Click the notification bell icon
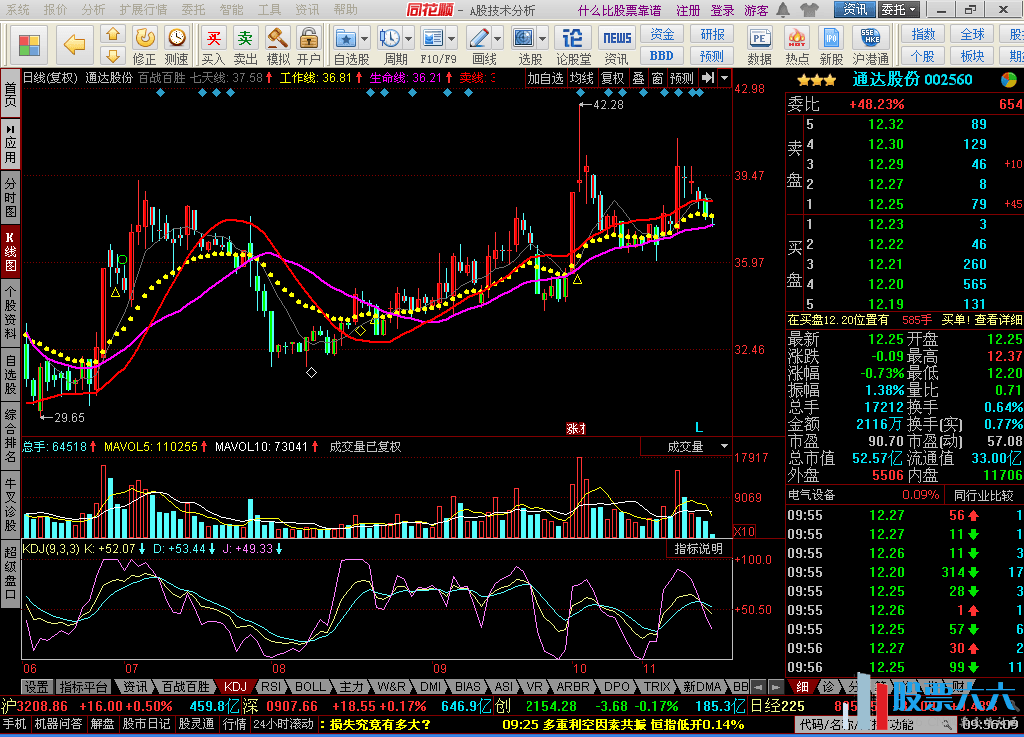This screenshot has height=737, width=1024. pos(783,10)
